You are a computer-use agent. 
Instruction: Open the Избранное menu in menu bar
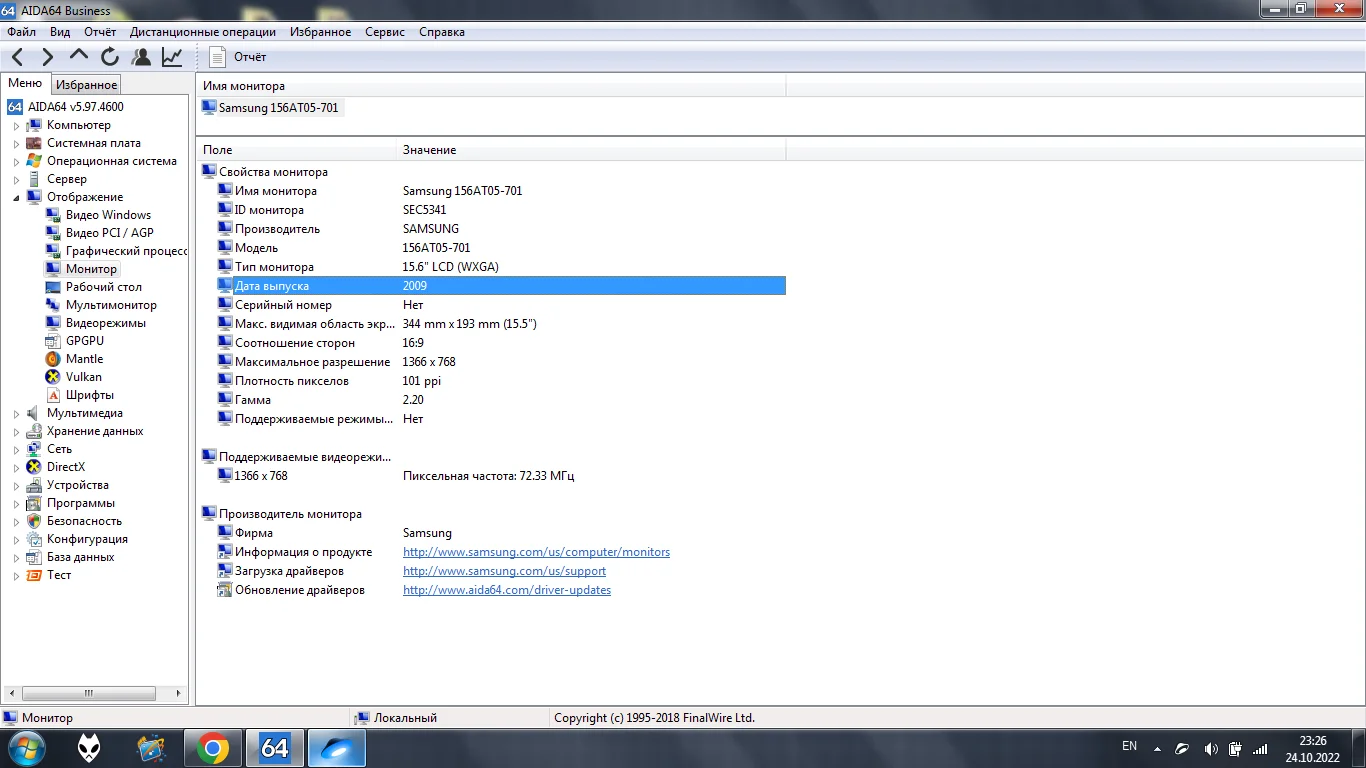(x=320, y=32)
